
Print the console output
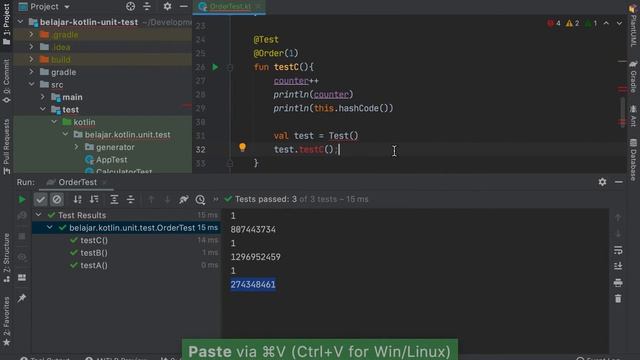618,282
